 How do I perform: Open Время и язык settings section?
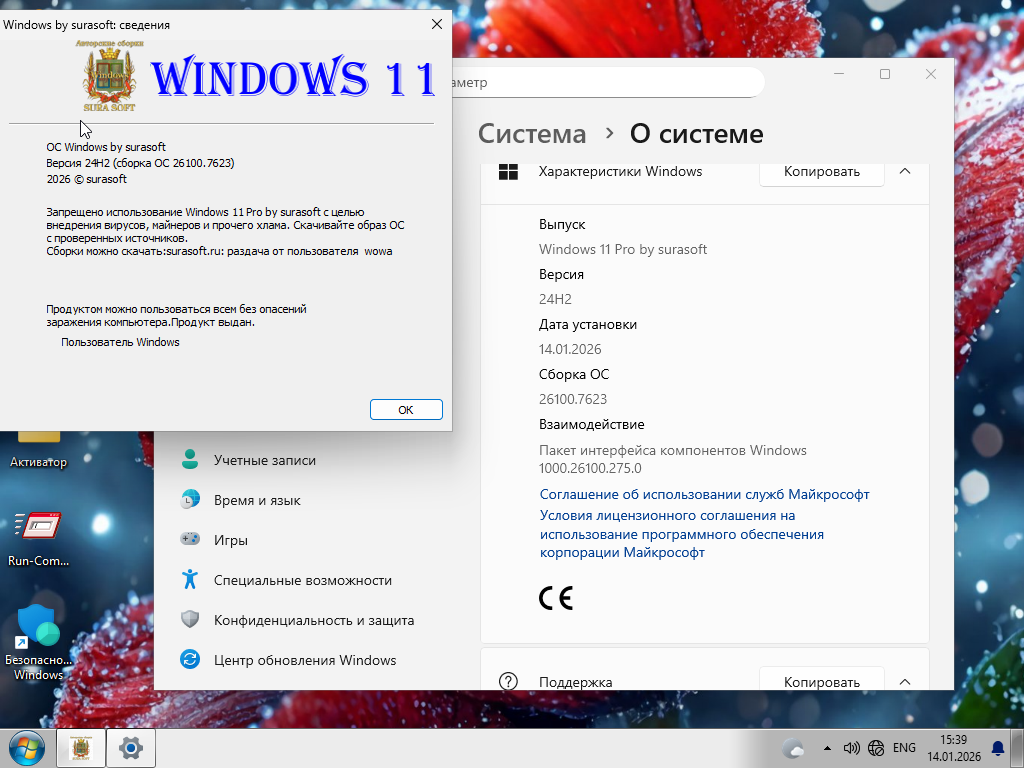pyautogui.click(x=257, y=500)
